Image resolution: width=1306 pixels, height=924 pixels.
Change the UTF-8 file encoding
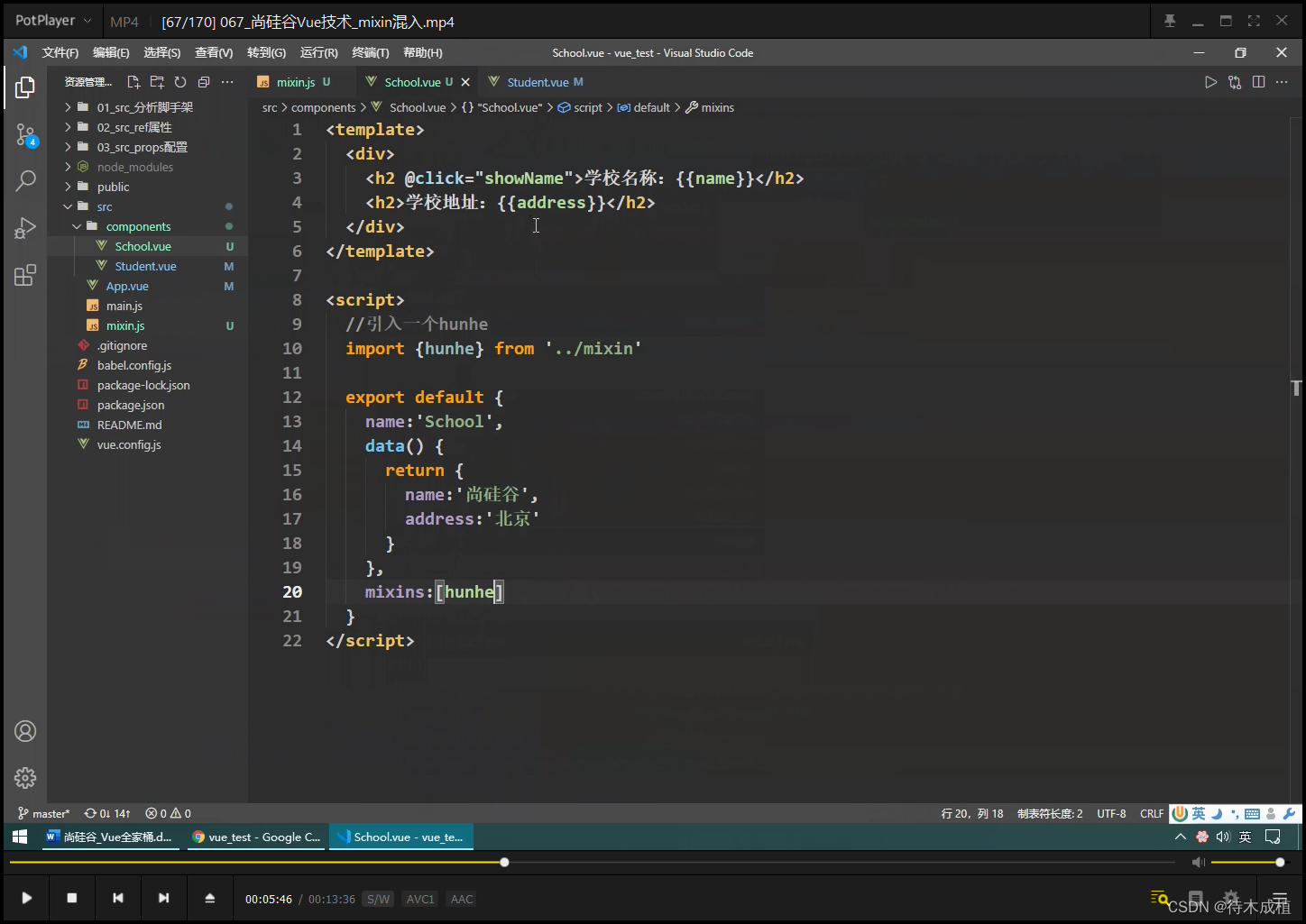[1111, 813]
